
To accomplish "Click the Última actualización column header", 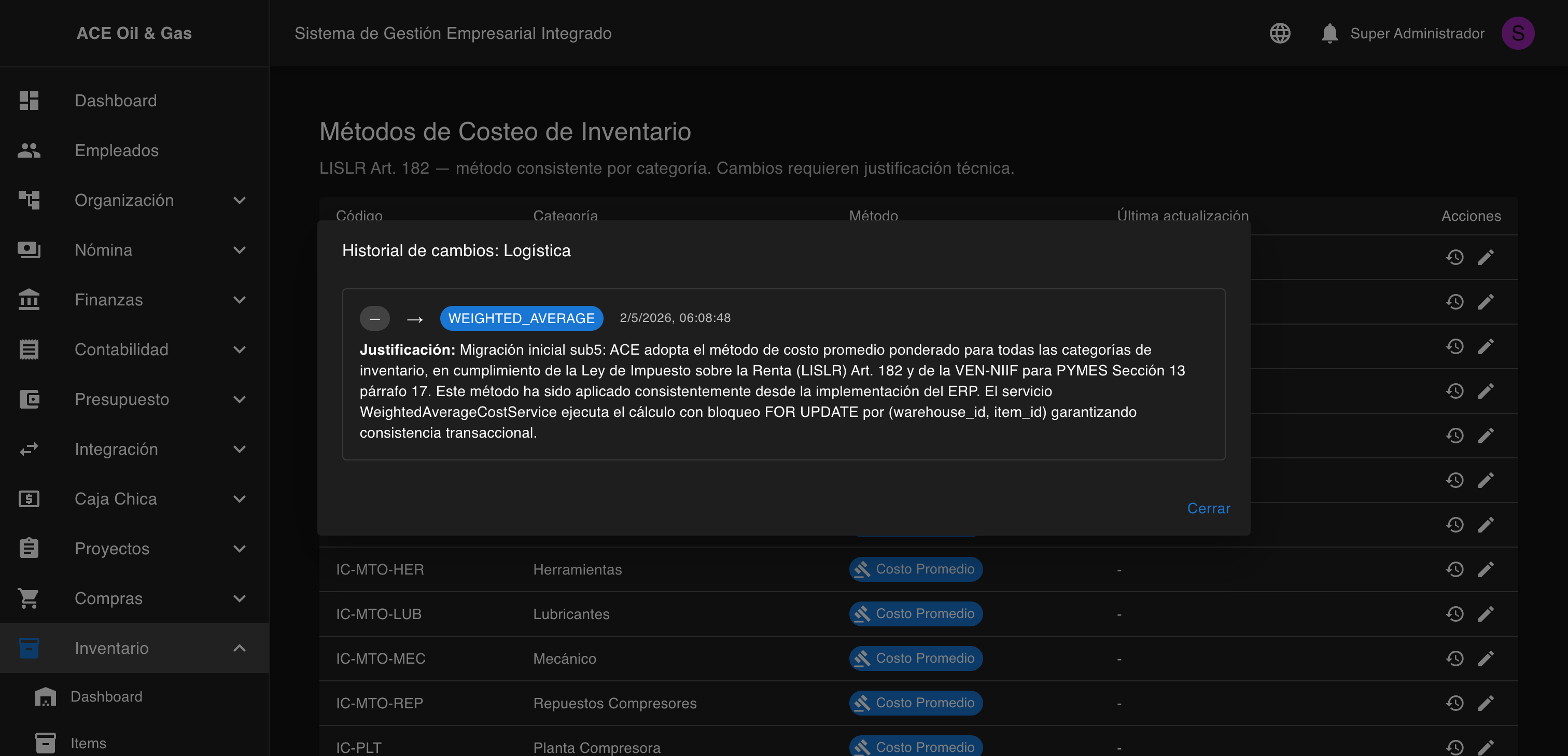I will (x=1183, y=216).
